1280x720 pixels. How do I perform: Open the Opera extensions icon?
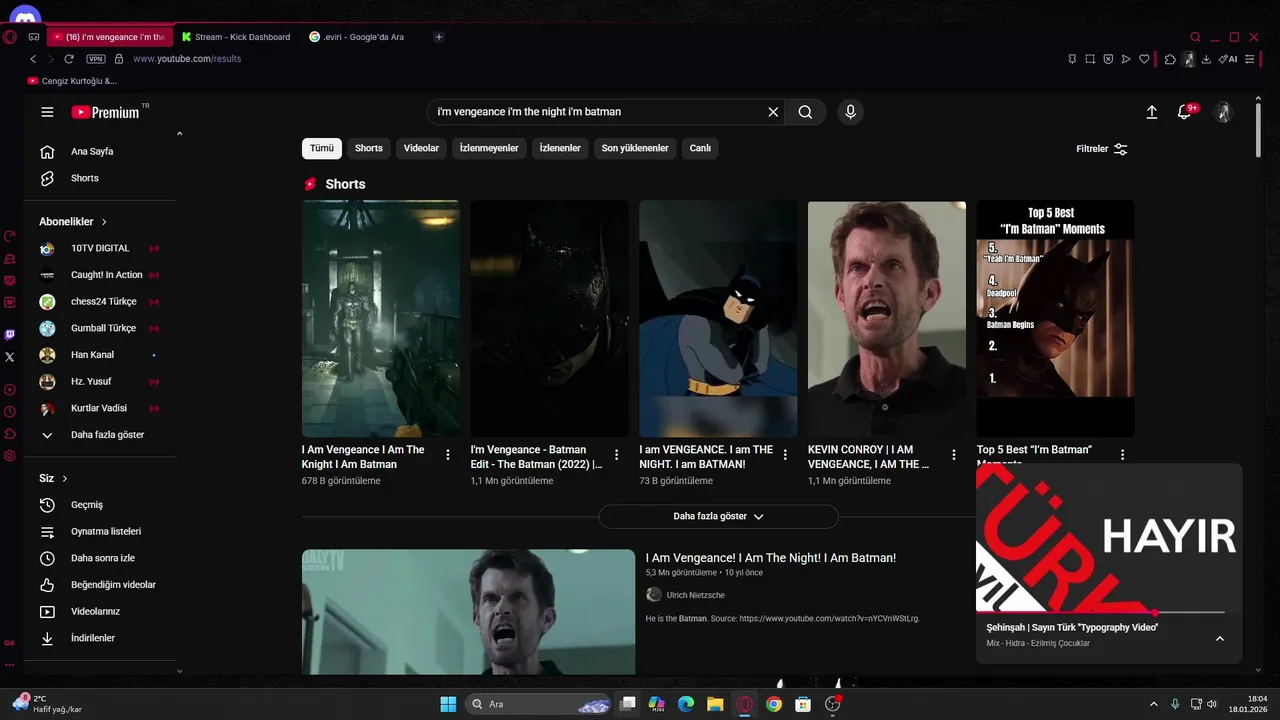[1170, 59]
